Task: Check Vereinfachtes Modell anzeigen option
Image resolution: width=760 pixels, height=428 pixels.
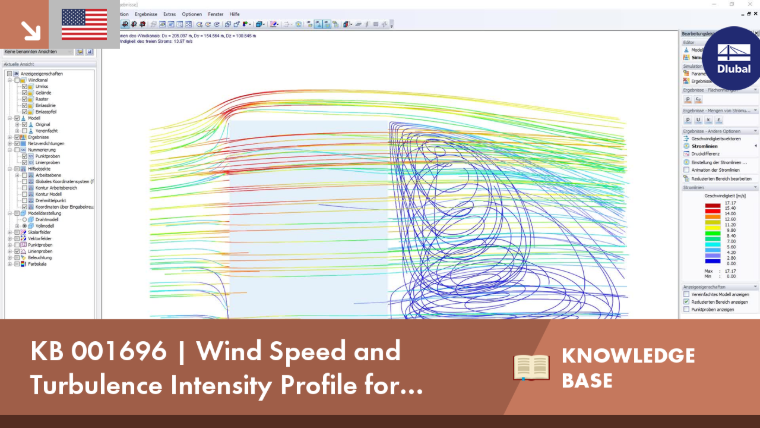Action: pyautogui.click(x=686, y=294)
